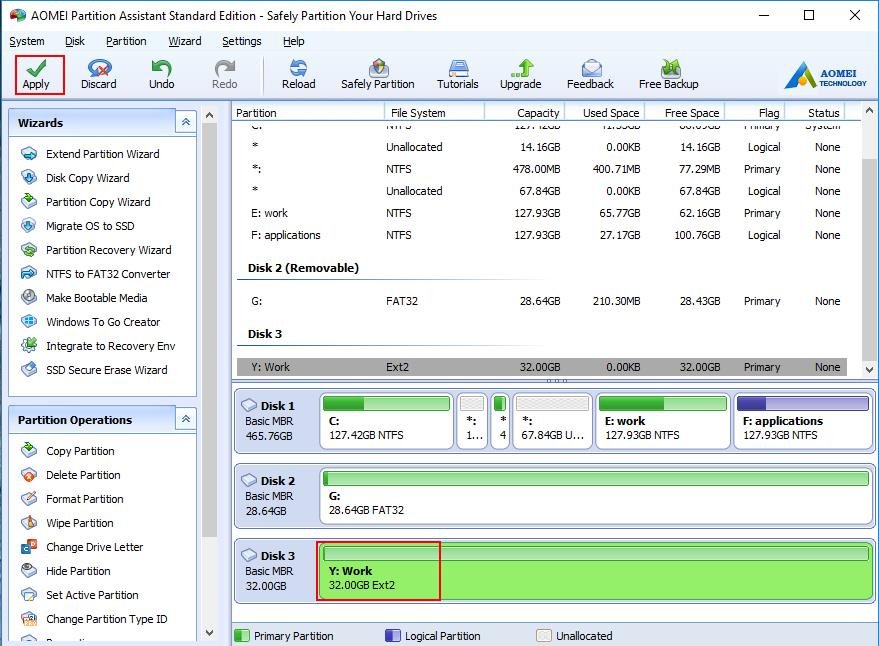Collapse the Wizards panel
The image size is (879, 646).
pos(186,122)
